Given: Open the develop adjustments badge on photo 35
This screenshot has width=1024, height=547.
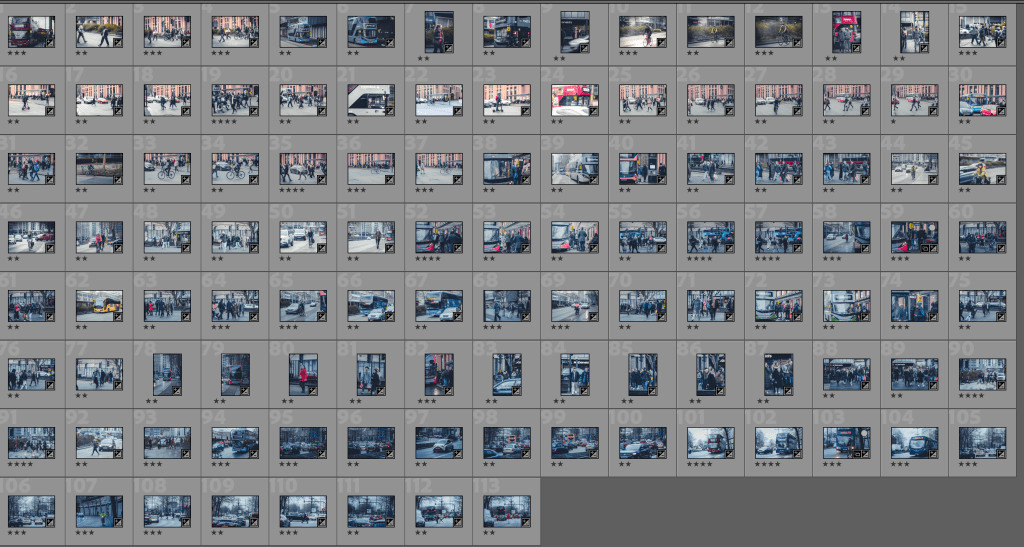Looking at the screenshot, I should tap(322, 179).
